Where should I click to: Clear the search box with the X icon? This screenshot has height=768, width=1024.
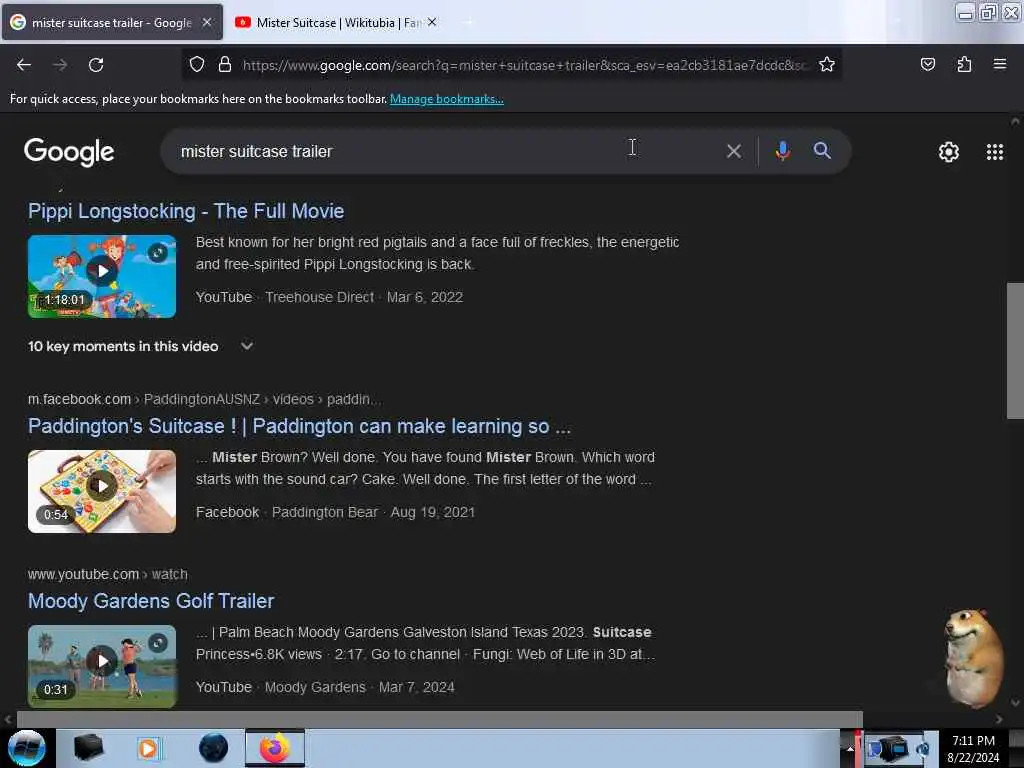tap(733, 152)
